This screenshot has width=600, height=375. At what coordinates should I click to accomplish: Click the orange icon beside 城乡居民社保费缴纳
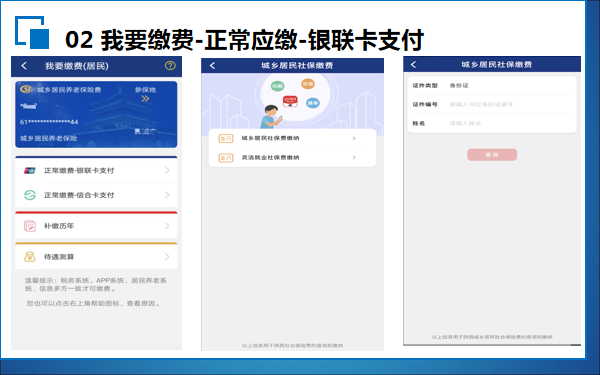(226, 139)
